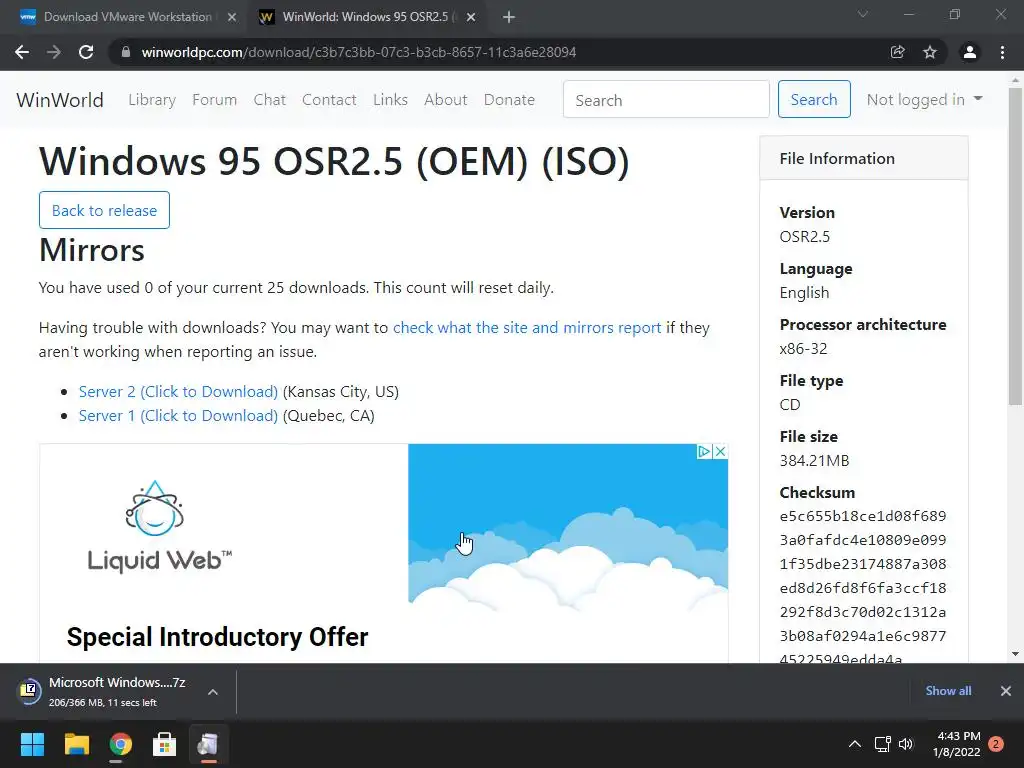1024x768 pixels.
Task: Click the installer app taskbar icon
Action: (208, 744)
